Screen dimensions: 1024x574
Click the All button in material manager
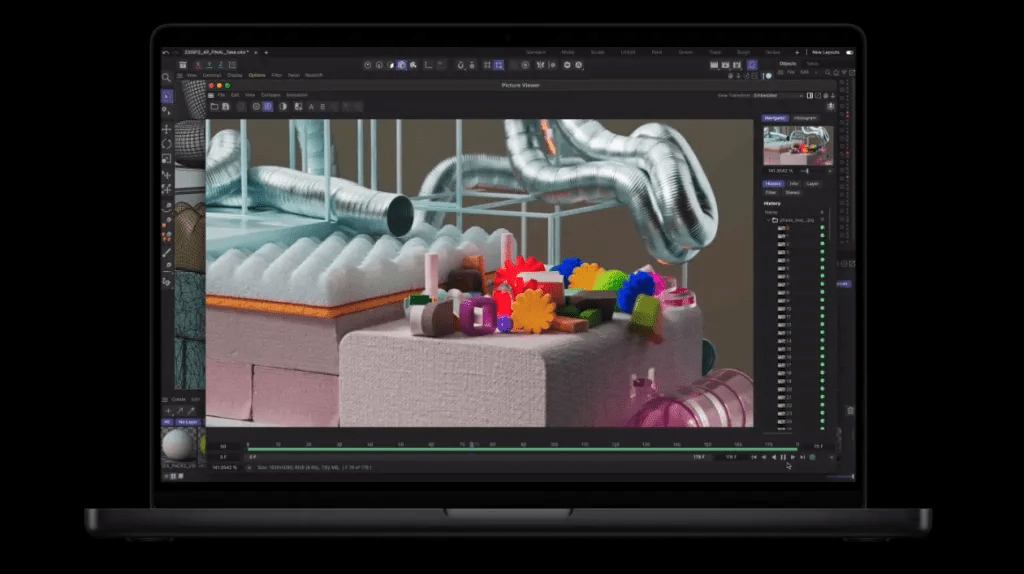167,423
